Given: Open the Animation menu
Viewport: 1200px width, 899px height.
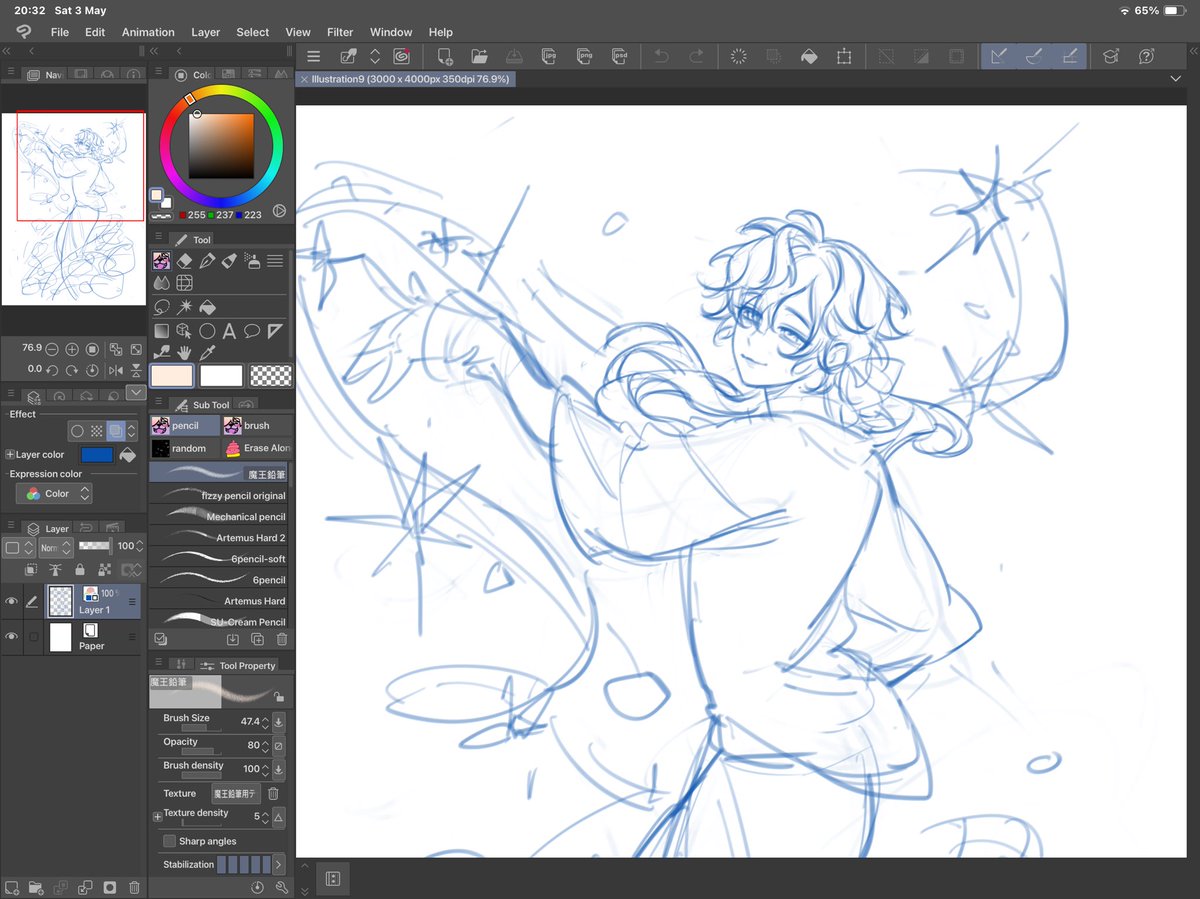Looking at the screenshot, I should pos(148,32).
